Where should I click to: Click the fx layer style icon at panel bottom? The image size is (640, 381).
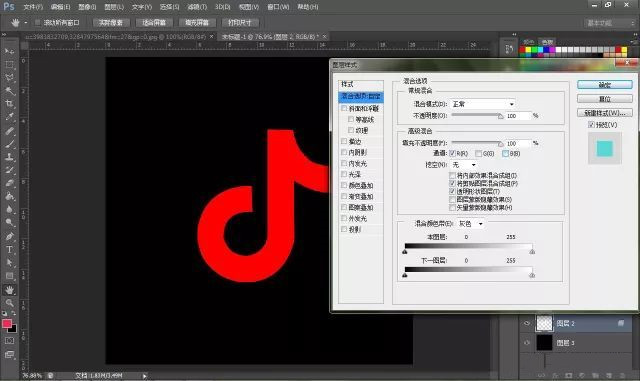pos(555,375)
